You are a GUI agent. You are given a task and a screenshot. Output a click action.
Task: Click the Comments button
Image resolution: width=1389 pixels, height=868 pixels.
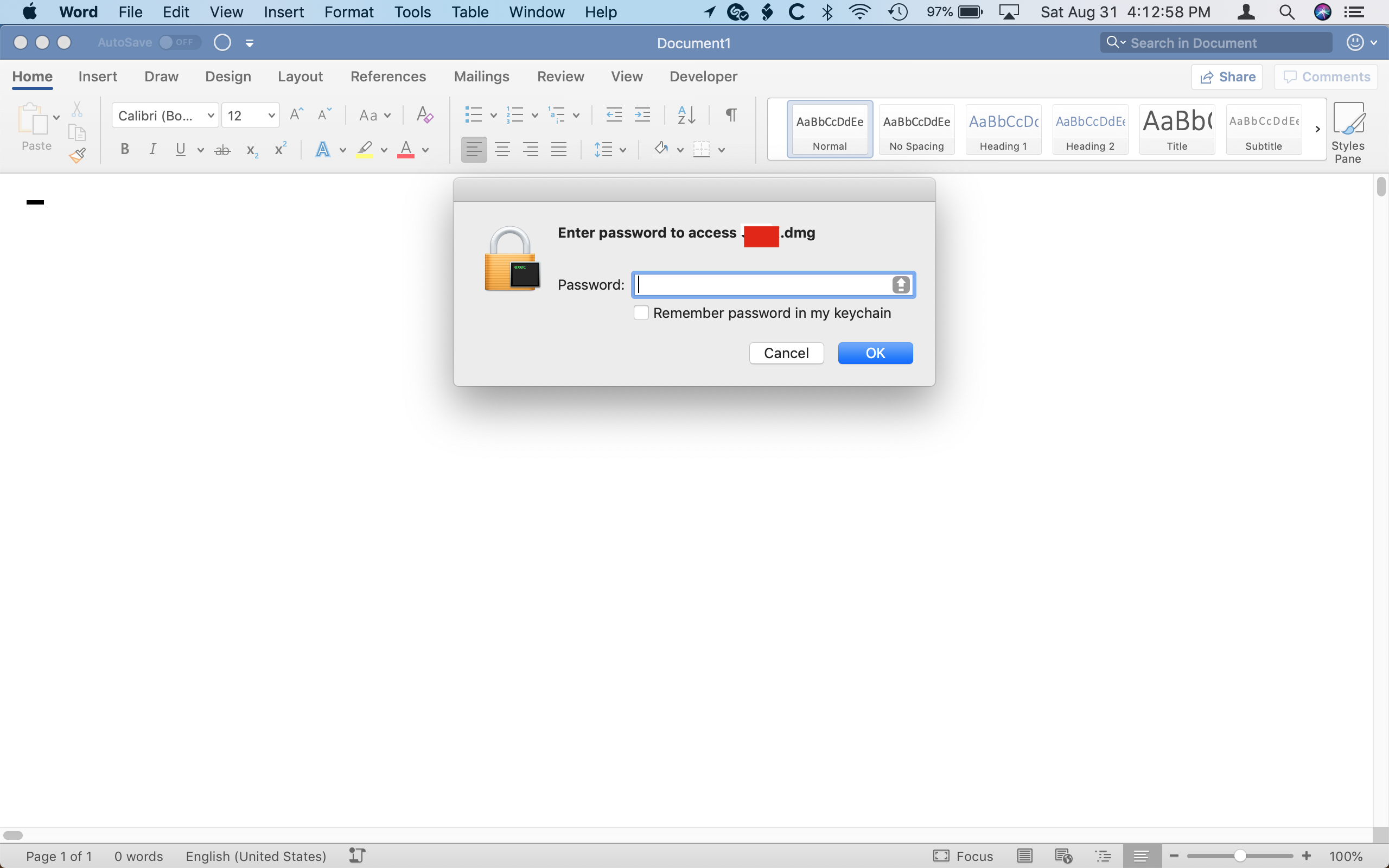(1327, 77)
